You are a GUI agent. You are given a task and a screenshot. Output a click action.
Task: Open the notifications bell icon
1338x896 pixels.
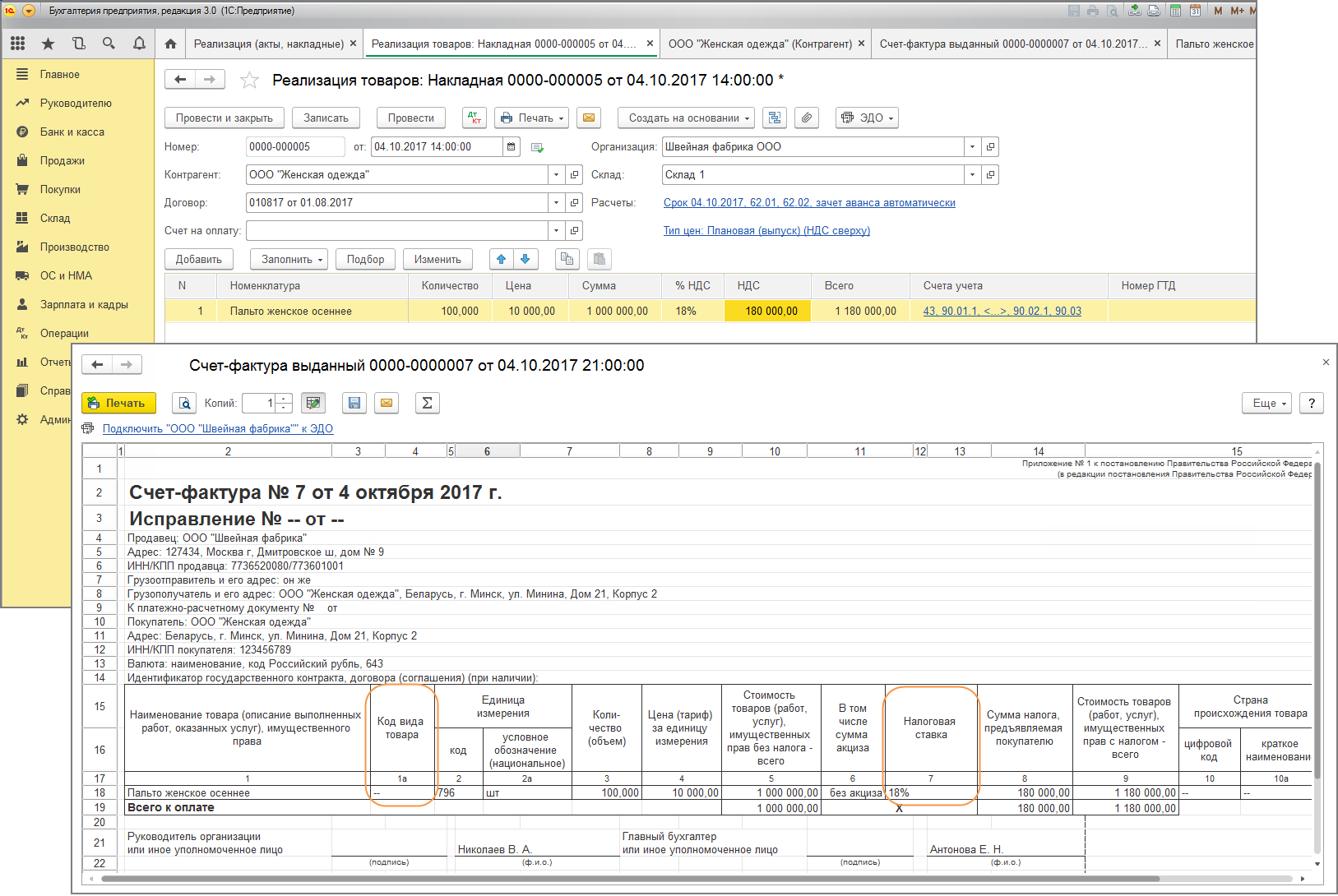(x=139, y=44)
